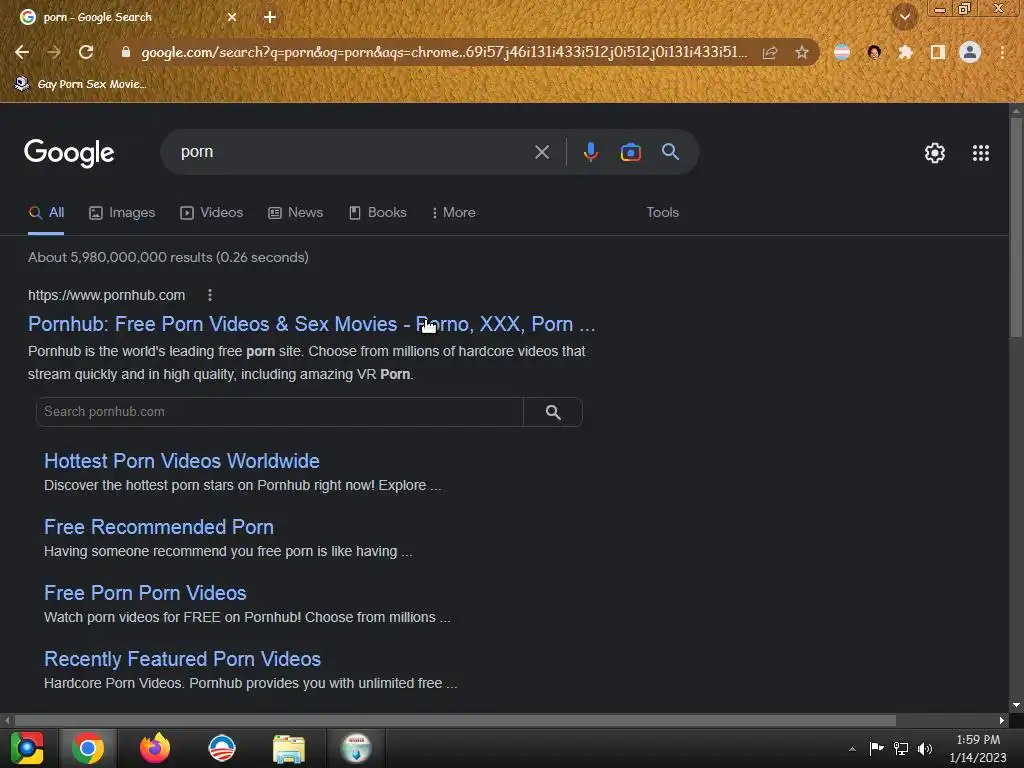Switch to the Videos tab
The height and width of the screenshot is (768, 1024).
tap(212, 212)
